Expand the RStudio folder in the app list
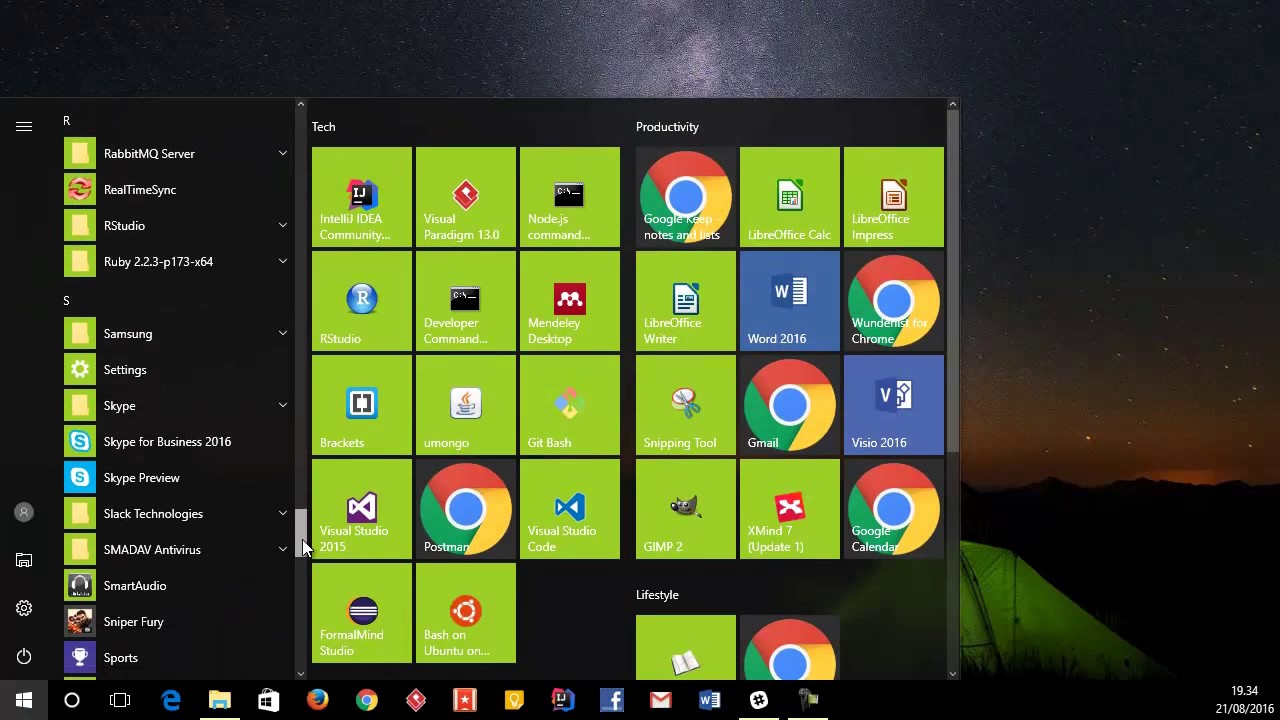This screenshot has height=720, width=1280. (x=283, y=225)
